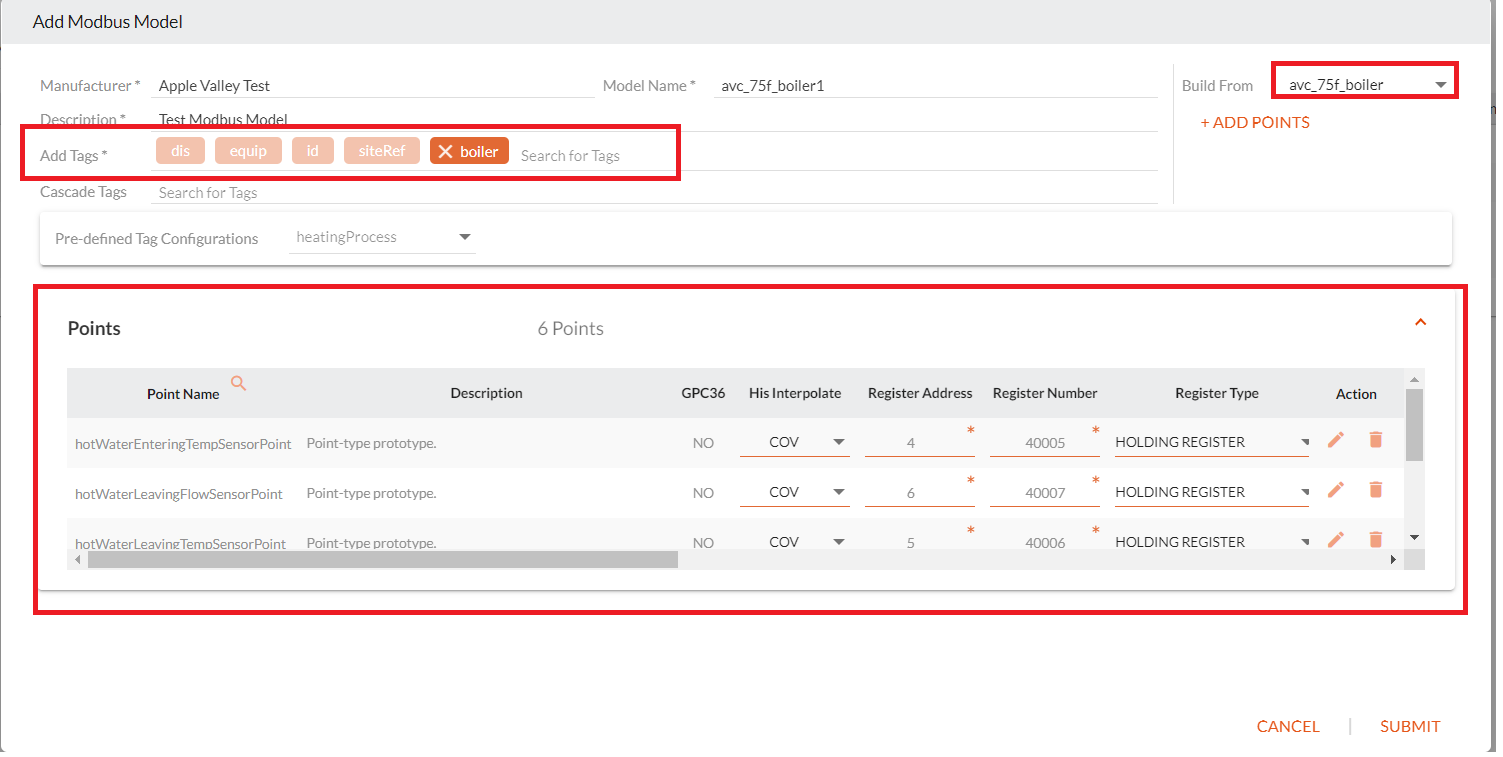
Task: Click the search icon beside Point Name
Action: [238, 383]
